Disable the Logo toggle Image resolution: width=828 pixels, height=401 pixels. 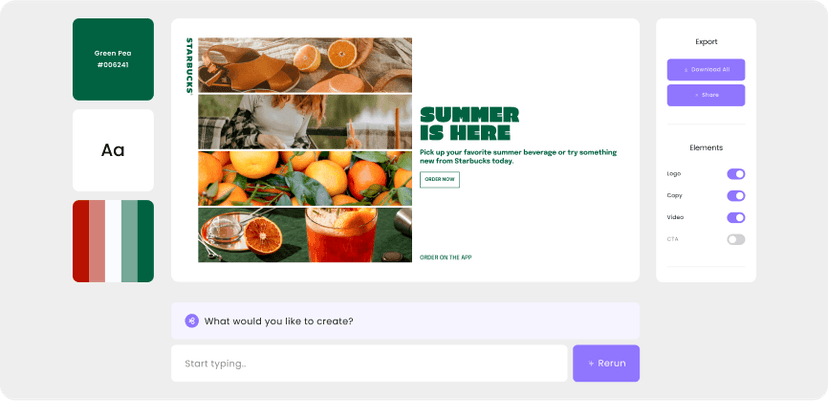click(736, 174)
